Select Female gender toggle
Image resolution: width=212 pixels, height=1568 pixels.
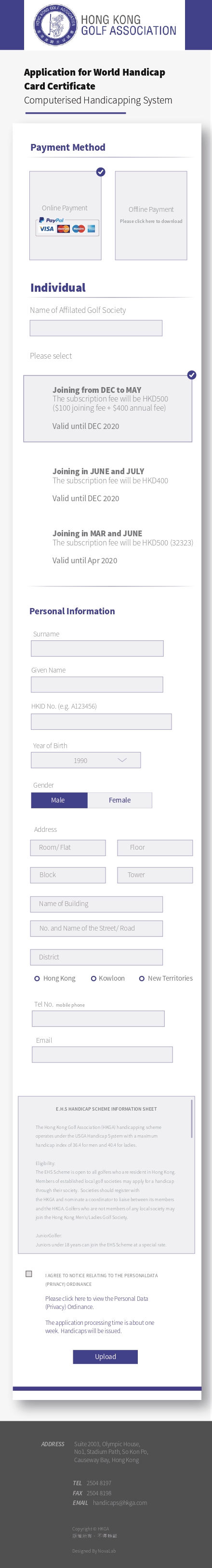(119, 801)
